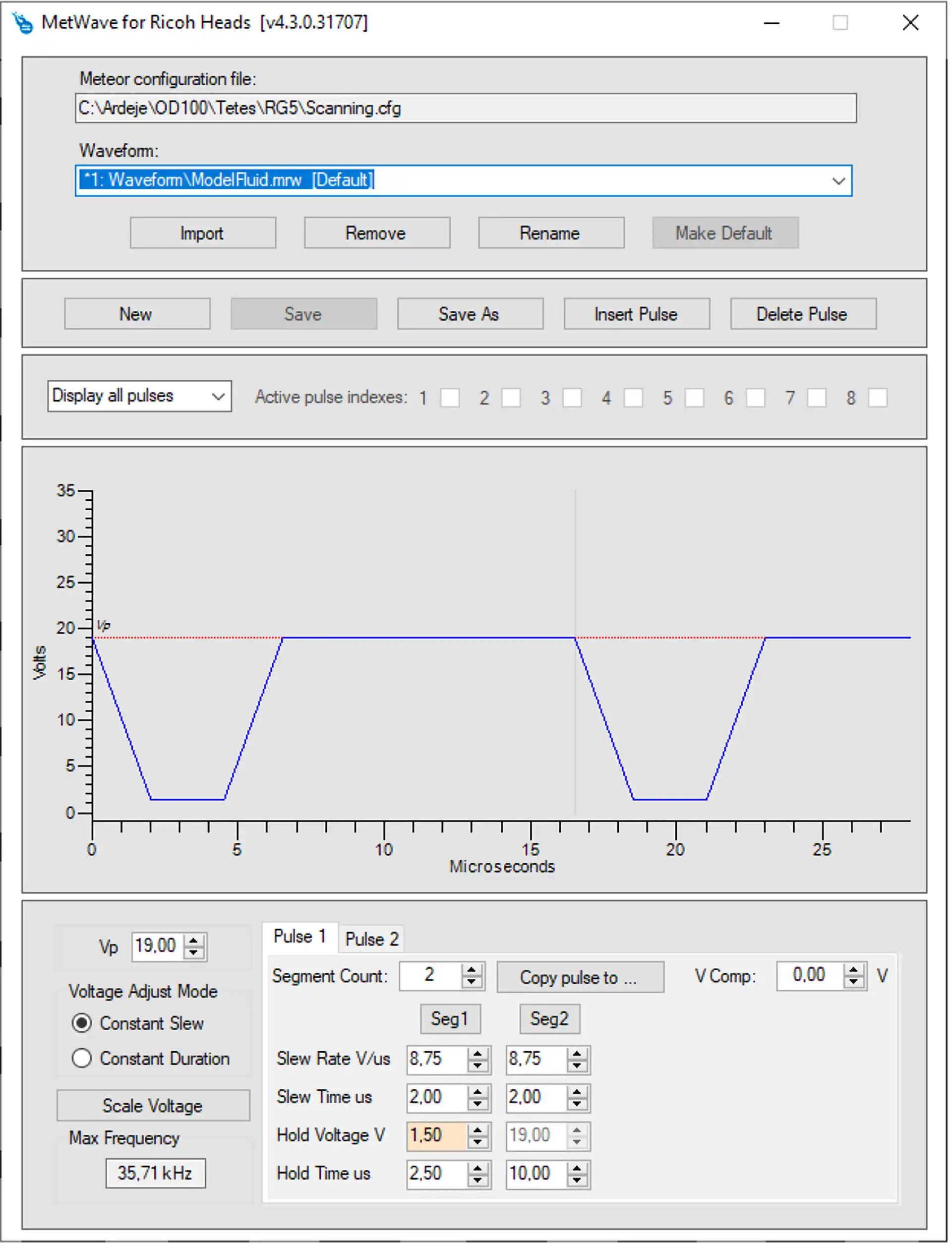Select Constant Duration voltage adjust mode

pos(82,1058)
